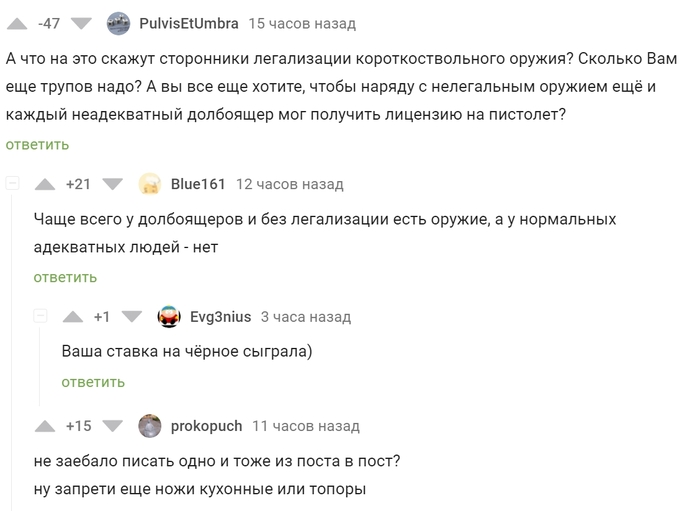Downvote Blue161's reply
Screen dimensions: 700x511
click(x=112, y=184)
